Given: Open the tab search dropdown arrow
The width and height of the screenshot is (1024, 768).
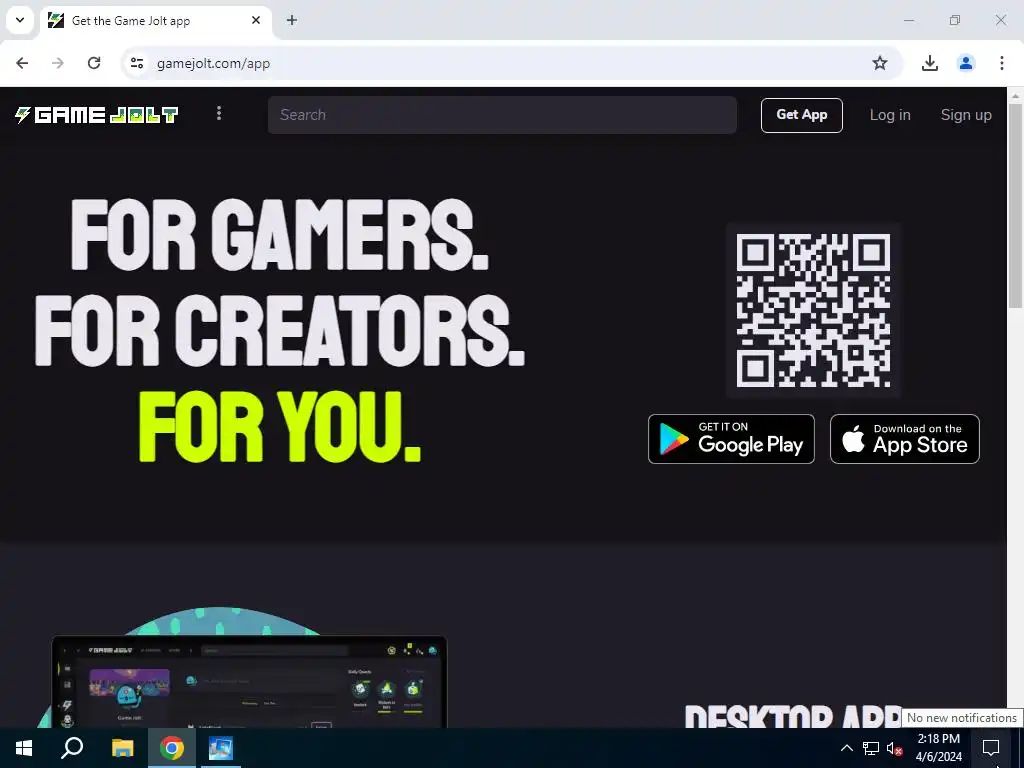Looking at the screenshot, I should [x=20, y=20].
